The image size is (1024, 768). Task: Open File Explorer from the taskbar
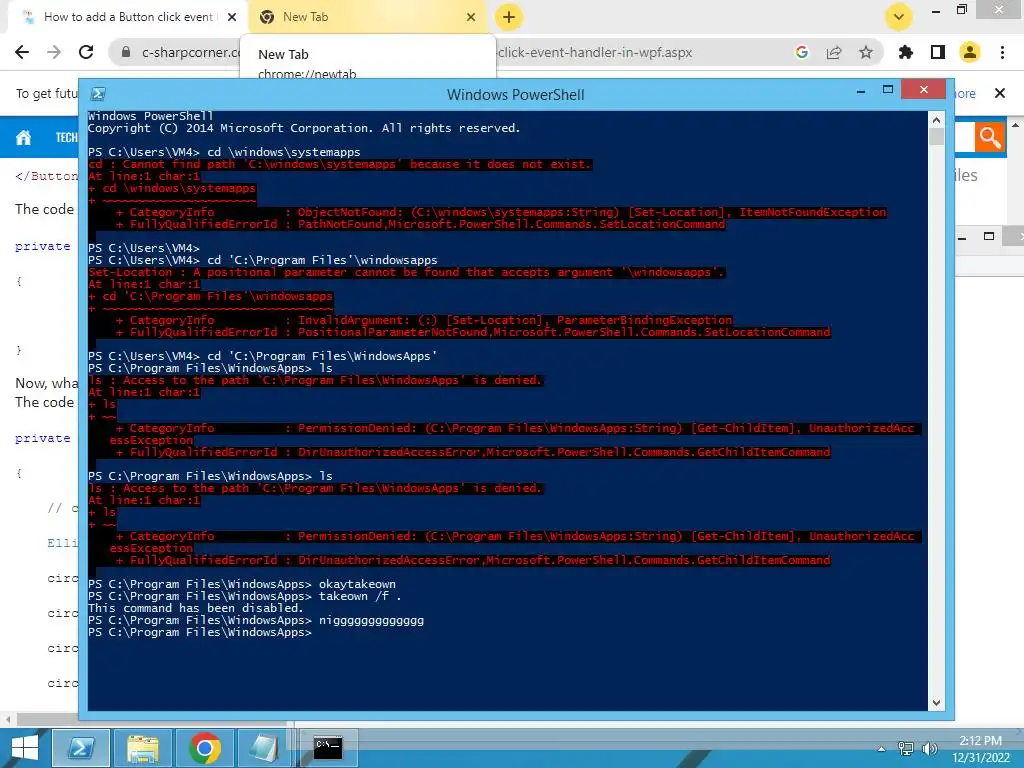(x=143, y=748)
